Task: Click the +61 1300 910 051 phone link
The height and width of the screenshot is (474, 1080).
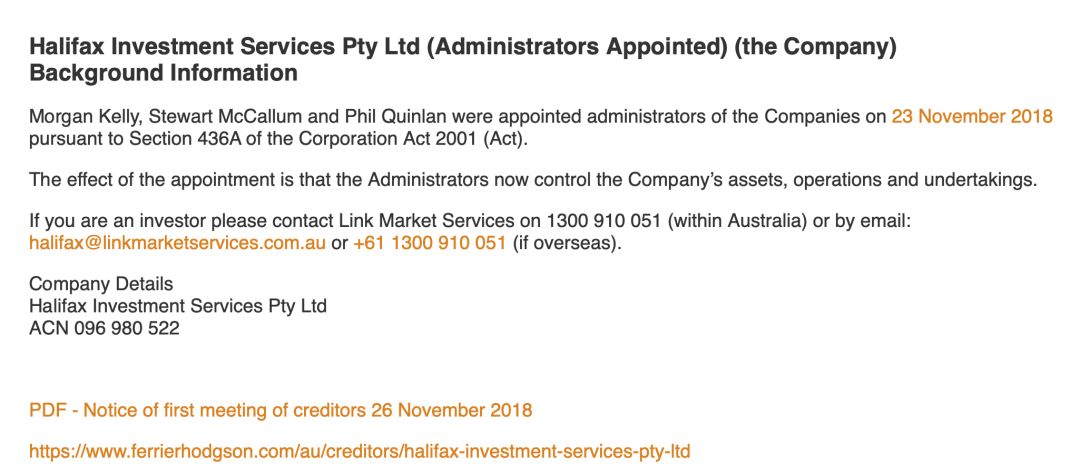Action: [430, 243]
